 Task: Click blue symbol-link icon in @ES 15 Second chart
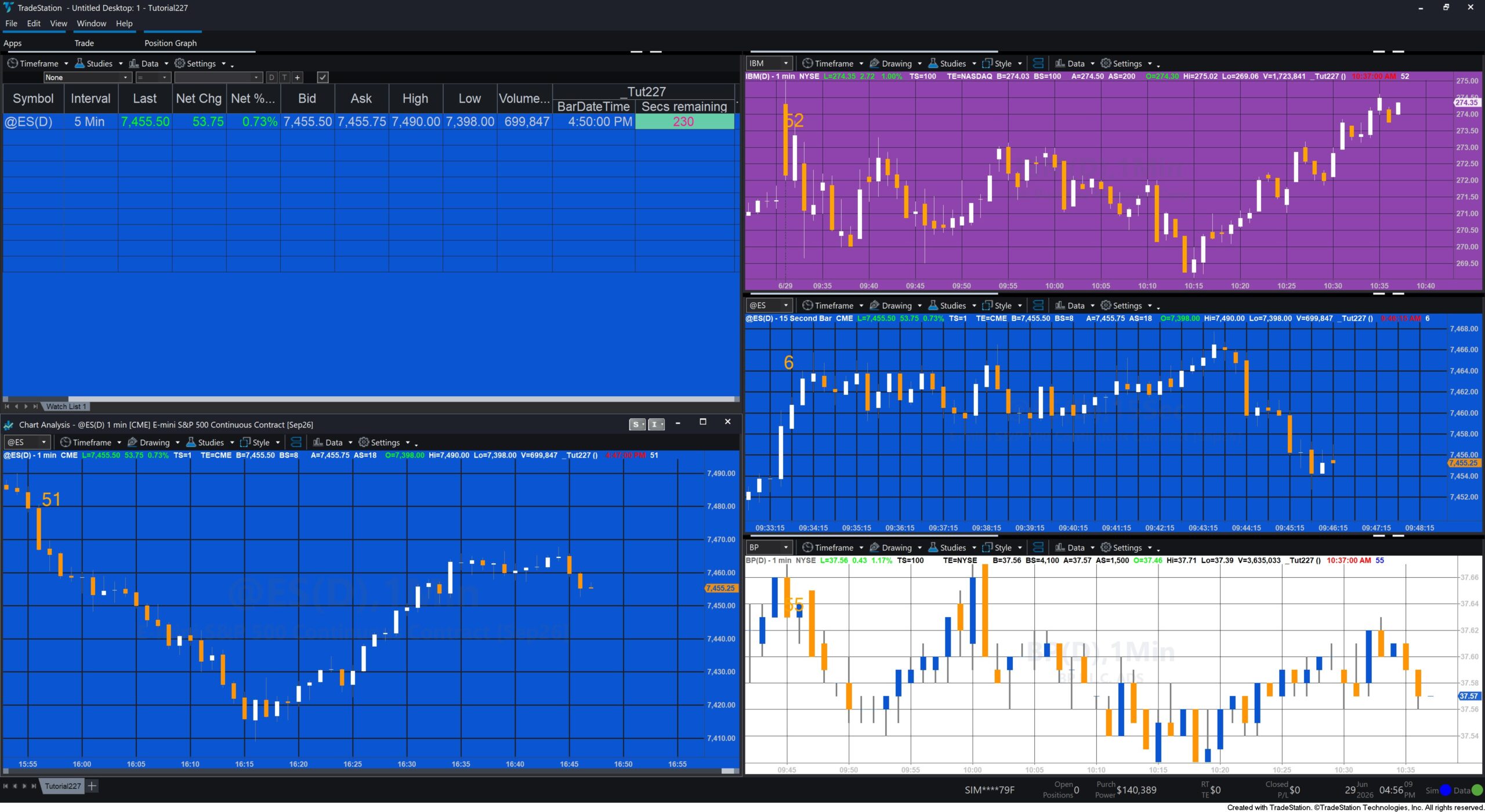[x=1038, y=305]
